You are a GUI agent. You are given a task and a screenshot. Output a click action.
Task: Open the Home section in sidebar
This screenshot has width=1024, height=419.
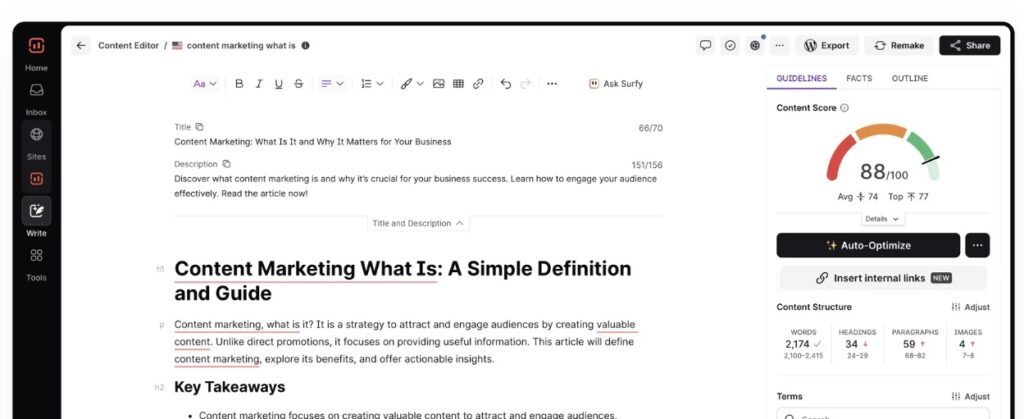coord(37,54)
